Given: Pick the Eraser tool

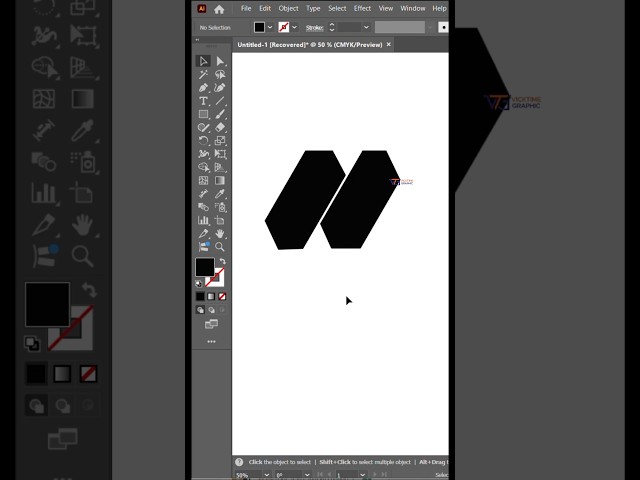Looking at the screenshot, I should click(x=220, y=127).
